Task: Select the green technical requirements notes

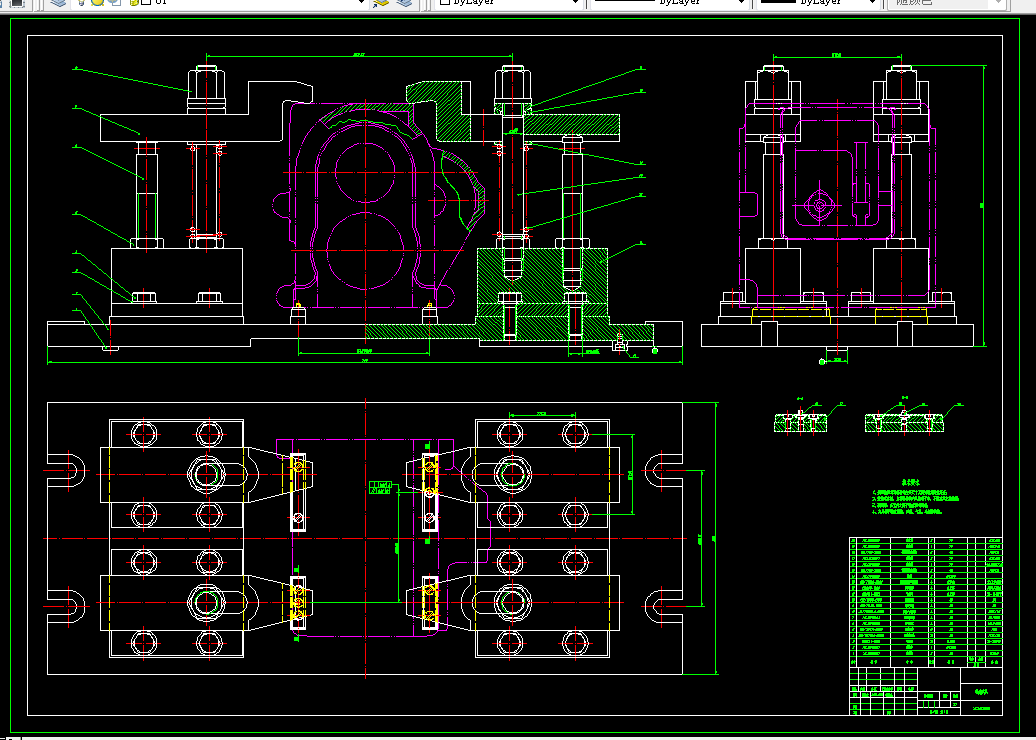Action: [x=916, y=498]
